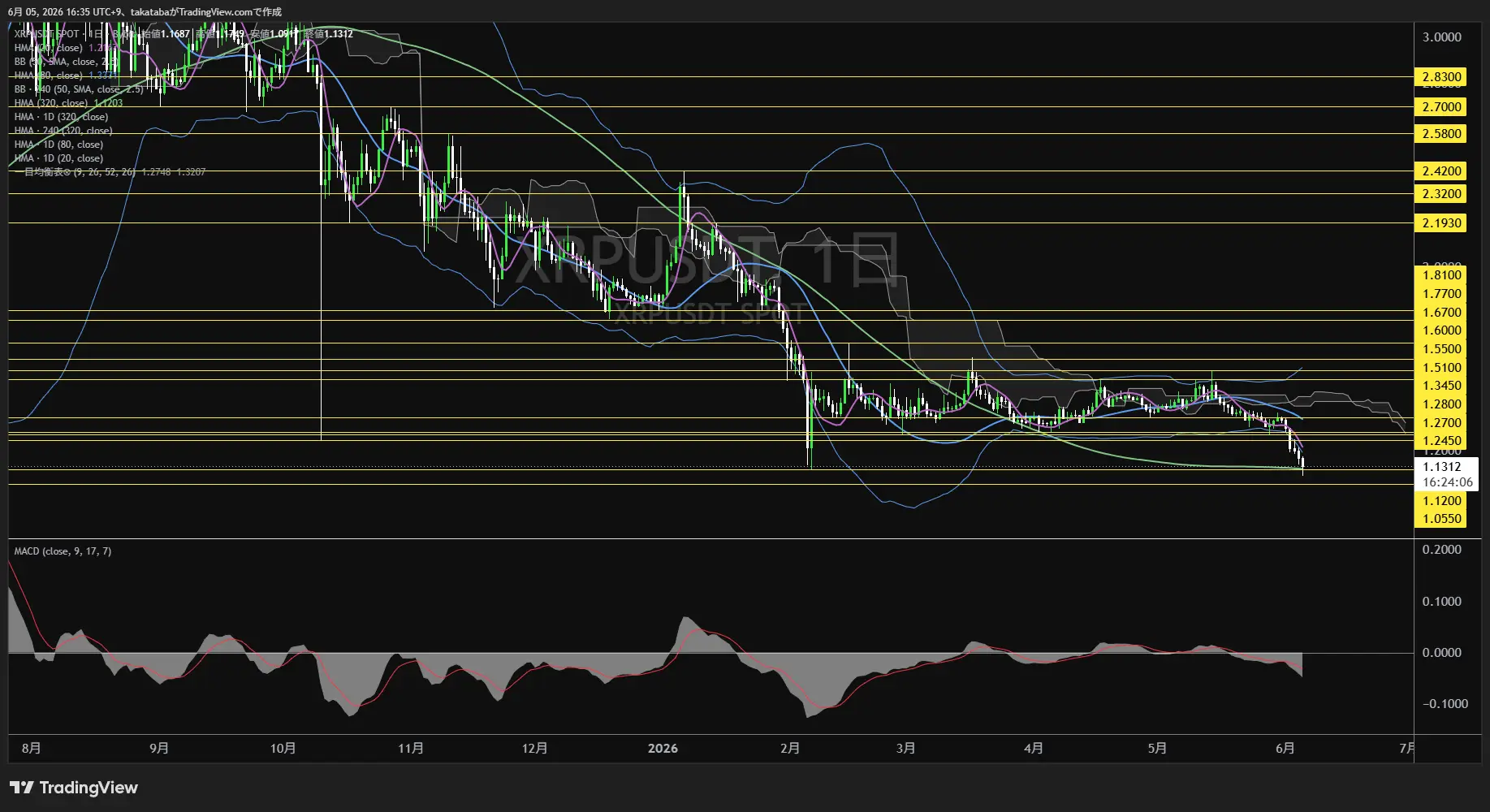Click the MACD 0.0000 axis tick
The width and height of the screenshot is (1490, 812).
tap(1441, 652)
